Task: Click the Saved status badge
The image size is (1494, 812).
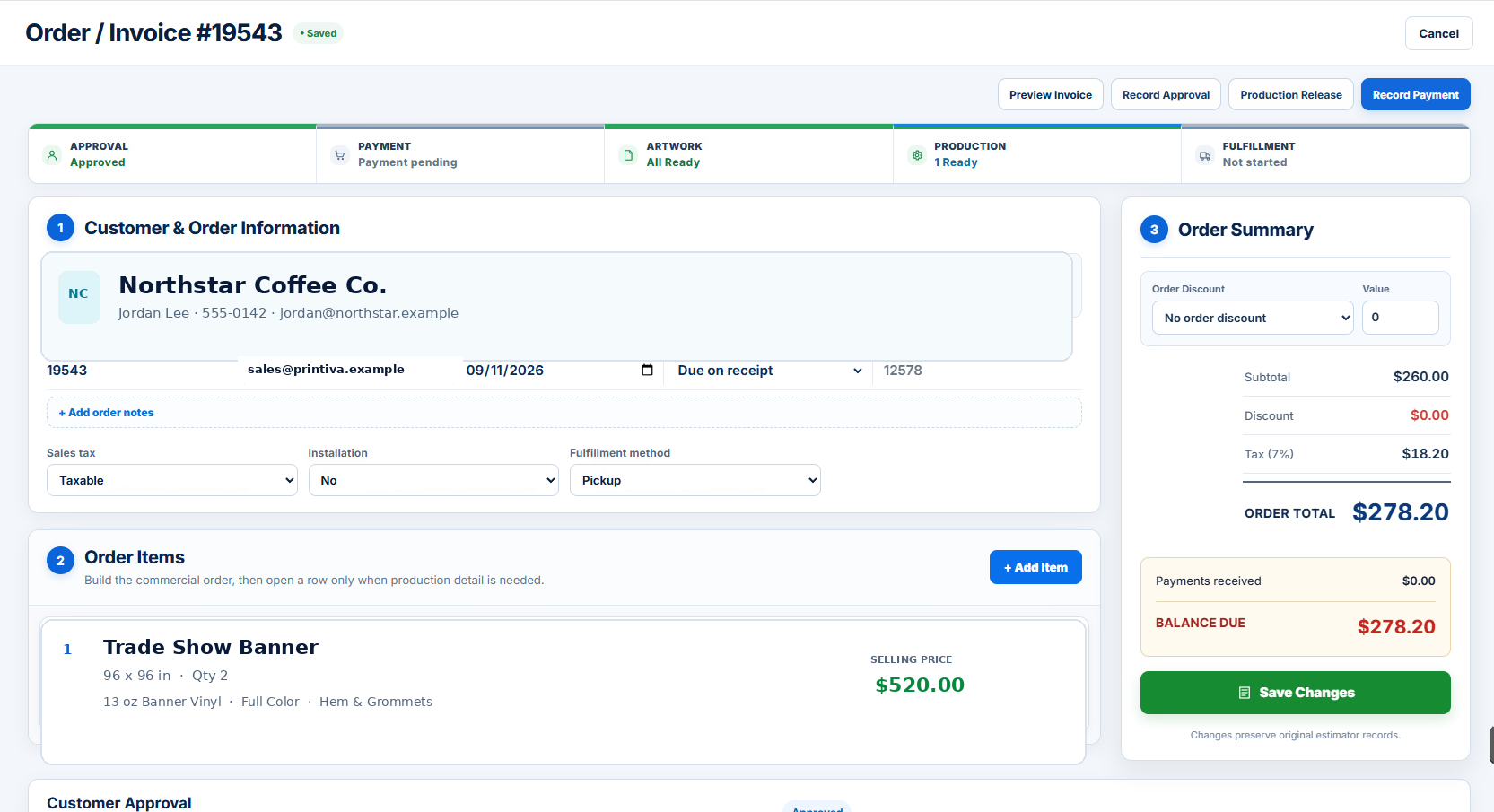Action: (x=319, y=33)
